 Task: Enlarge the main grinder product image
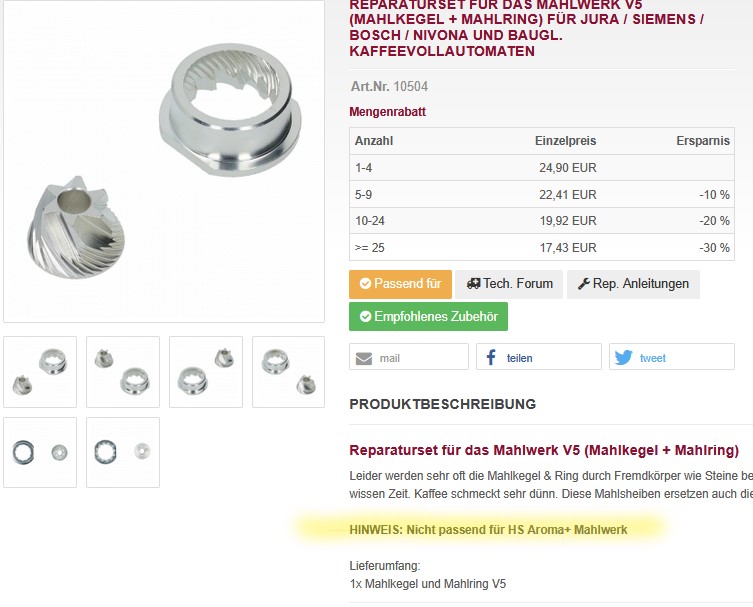[x=164, y=161]
